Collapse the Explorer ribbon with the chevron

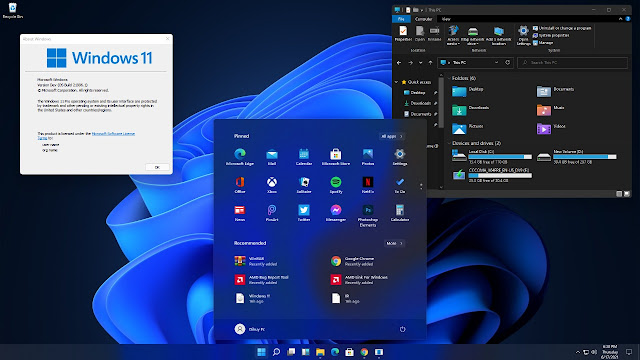click(620, 19)
